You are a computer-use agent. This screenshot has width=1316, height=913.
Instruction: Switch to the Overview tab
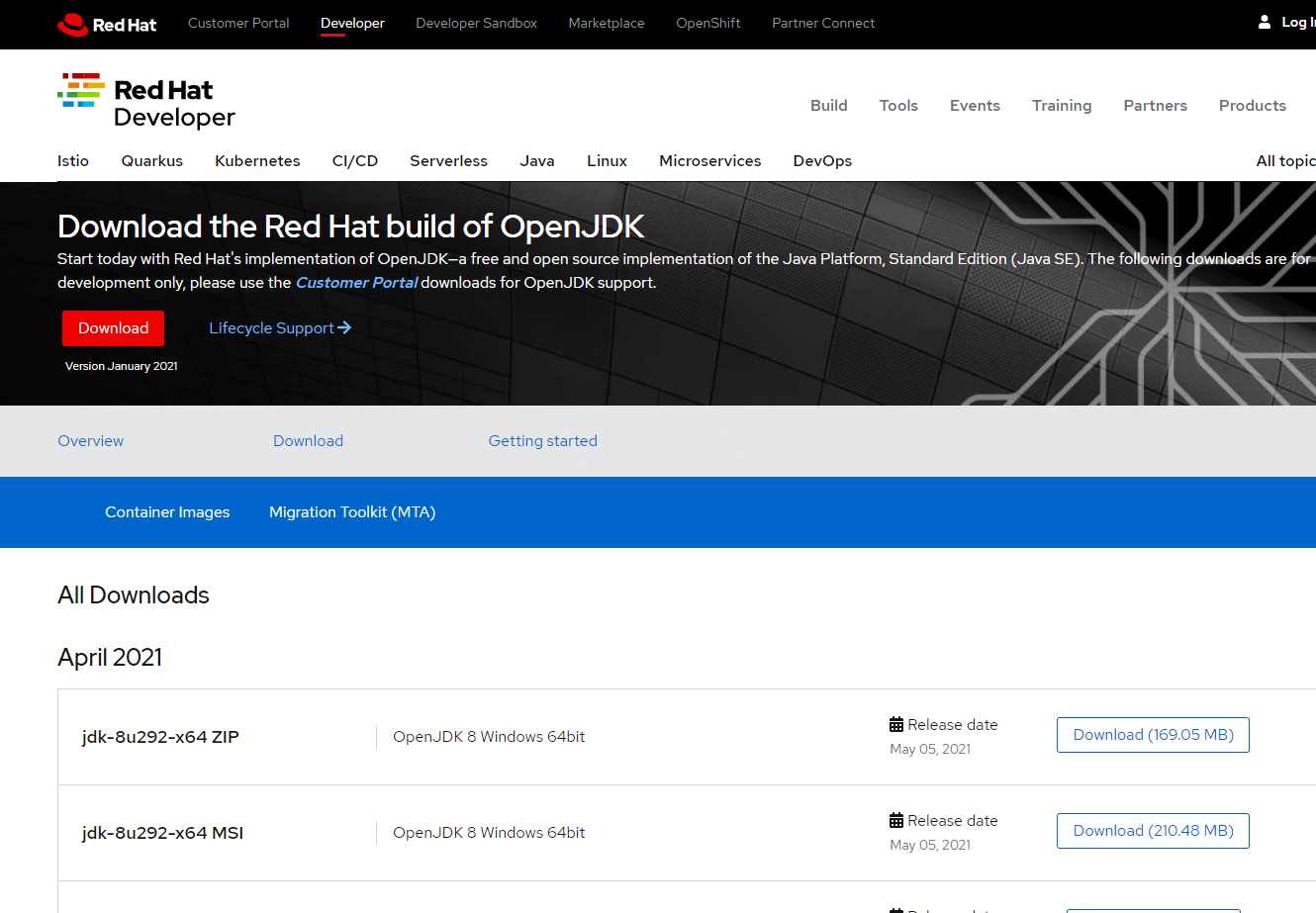(x=90, y=441)
